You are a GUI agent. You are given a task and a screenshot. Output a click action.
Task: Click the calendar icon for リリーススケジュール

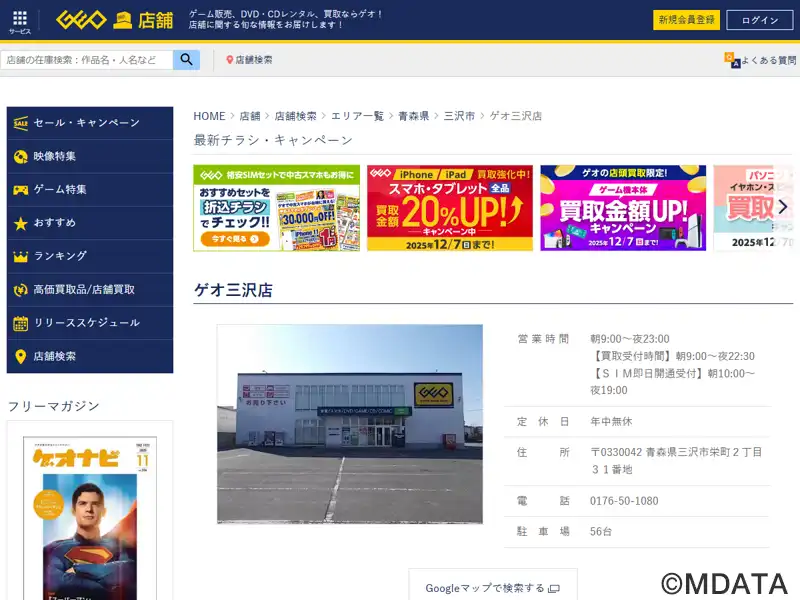point(20,323)
